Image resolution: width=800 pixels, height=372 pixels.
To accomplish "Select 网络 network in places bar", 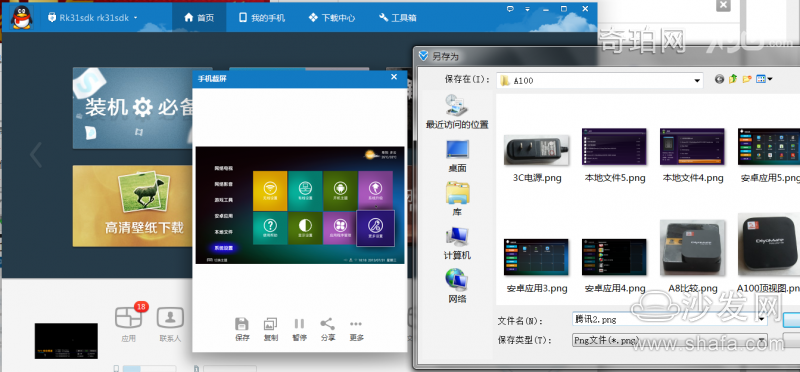I will point(457,287).
